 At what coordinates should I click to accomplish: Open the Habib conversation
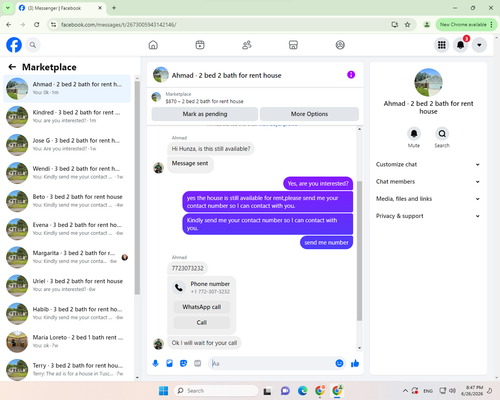[67, 313]
